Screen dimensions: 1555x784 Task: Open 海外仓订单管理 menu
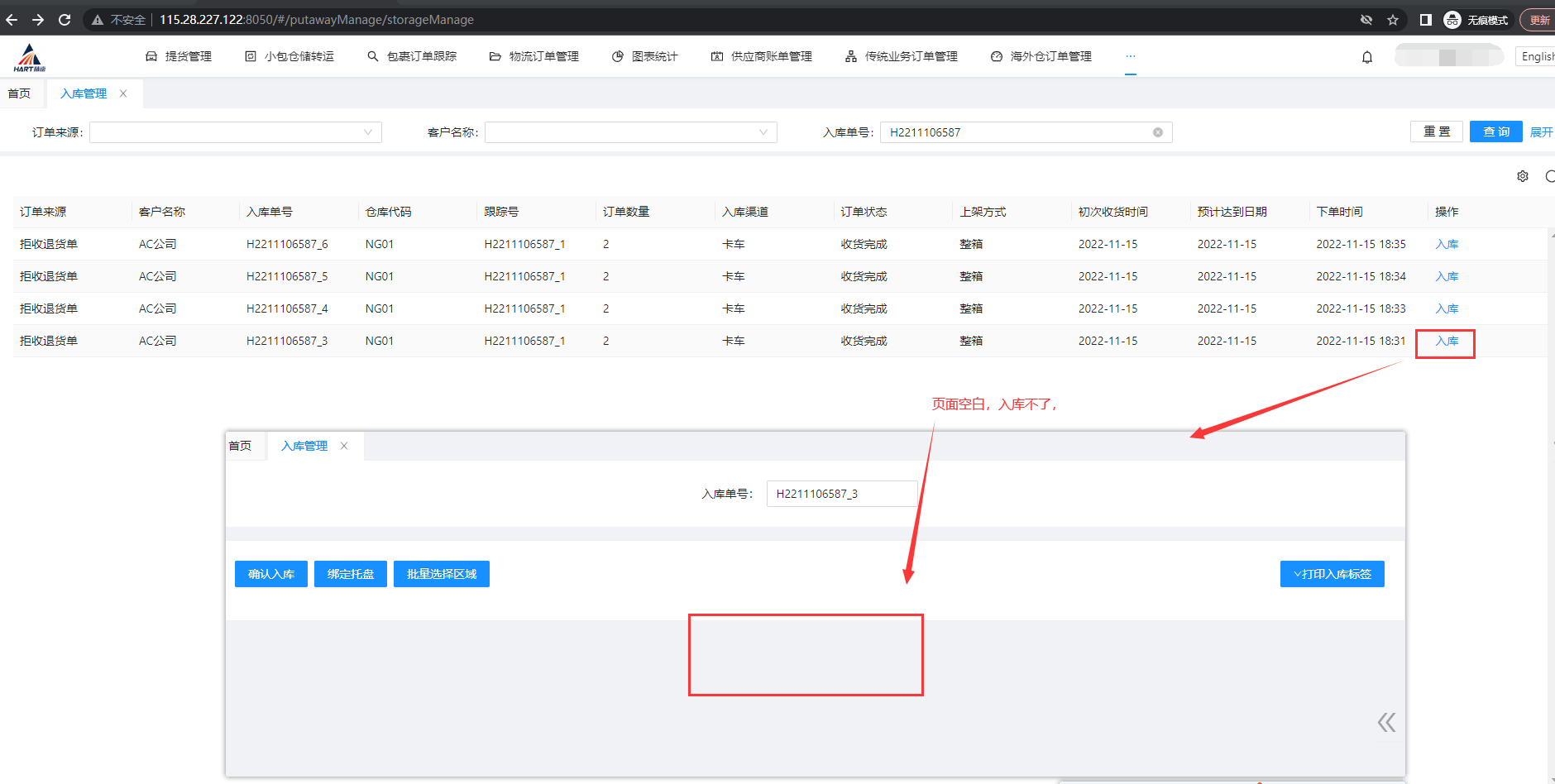pyautogui.click(x=1041, y=56)
